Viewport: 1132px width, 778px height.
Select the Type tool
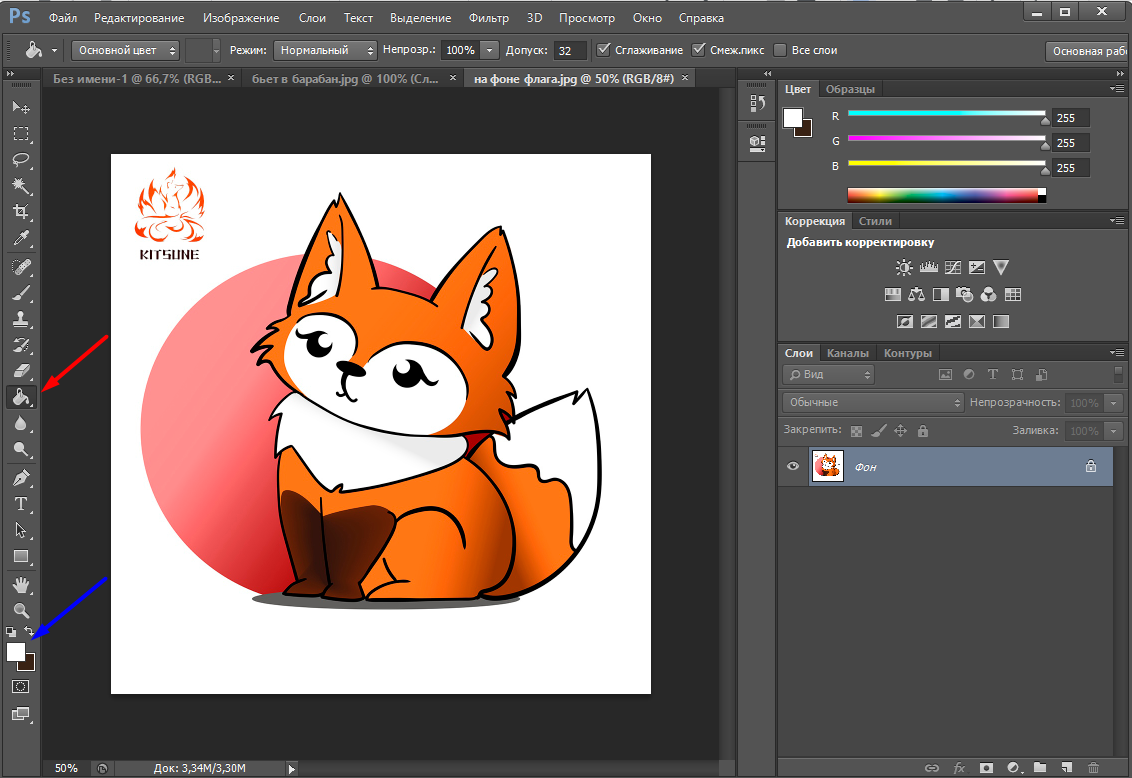pos(21,504)
